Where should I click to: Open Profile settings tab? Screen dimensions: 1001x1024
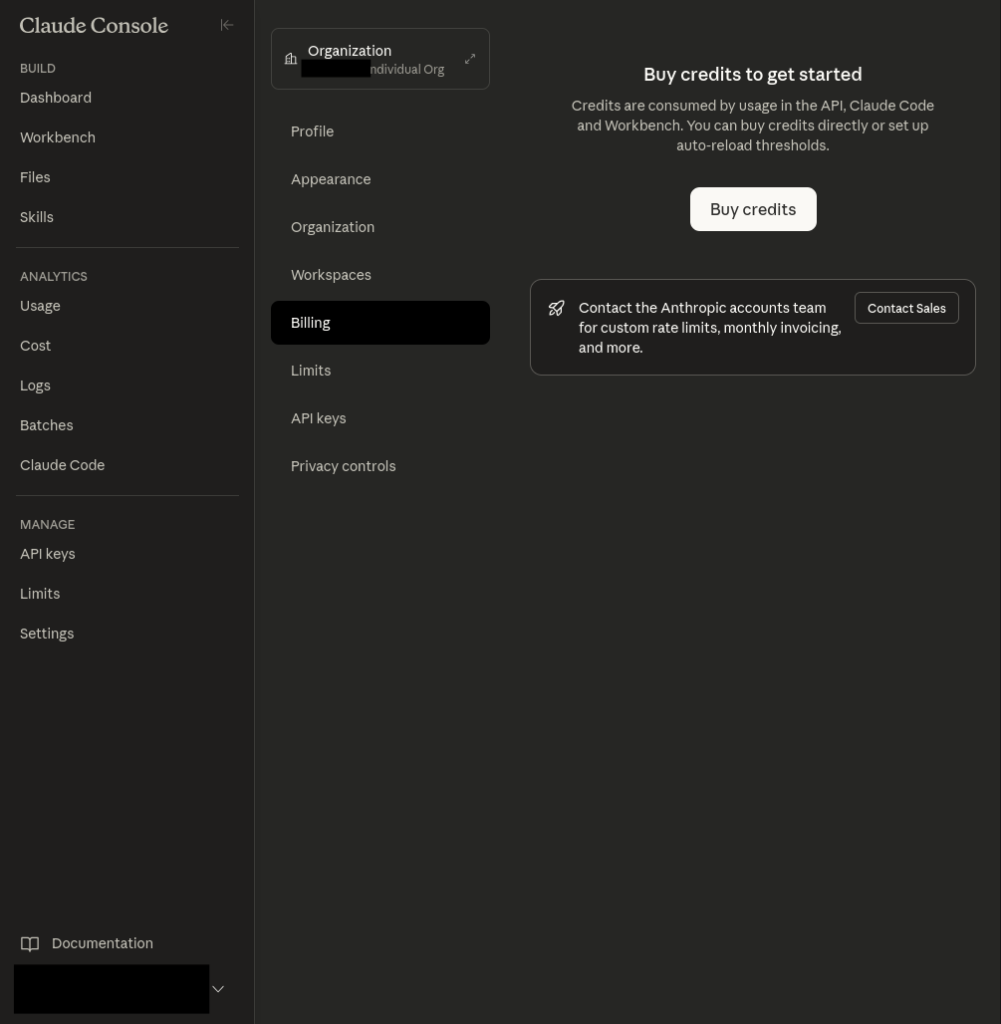click(312, 131)
